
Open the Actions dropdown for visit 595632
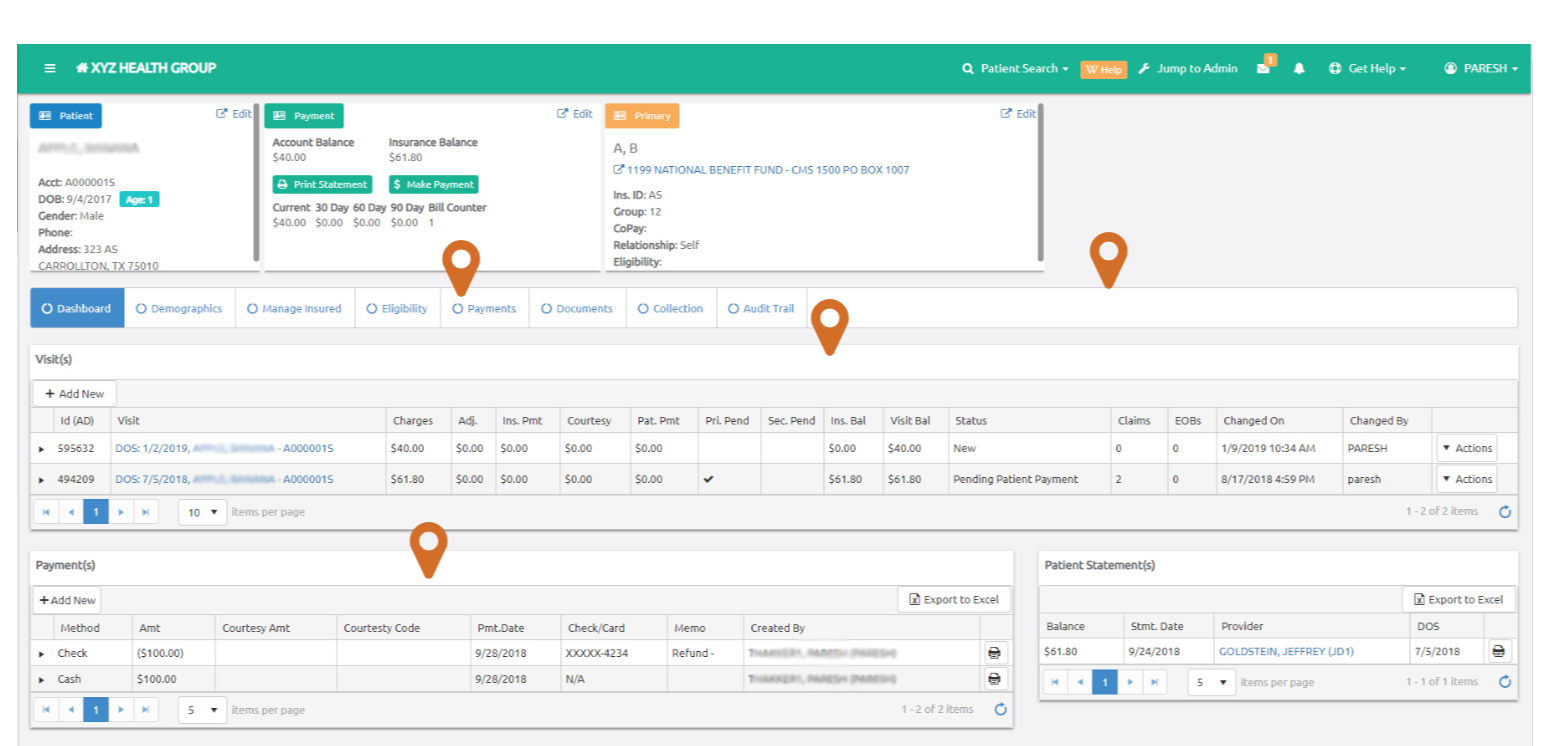[1466, 448]
